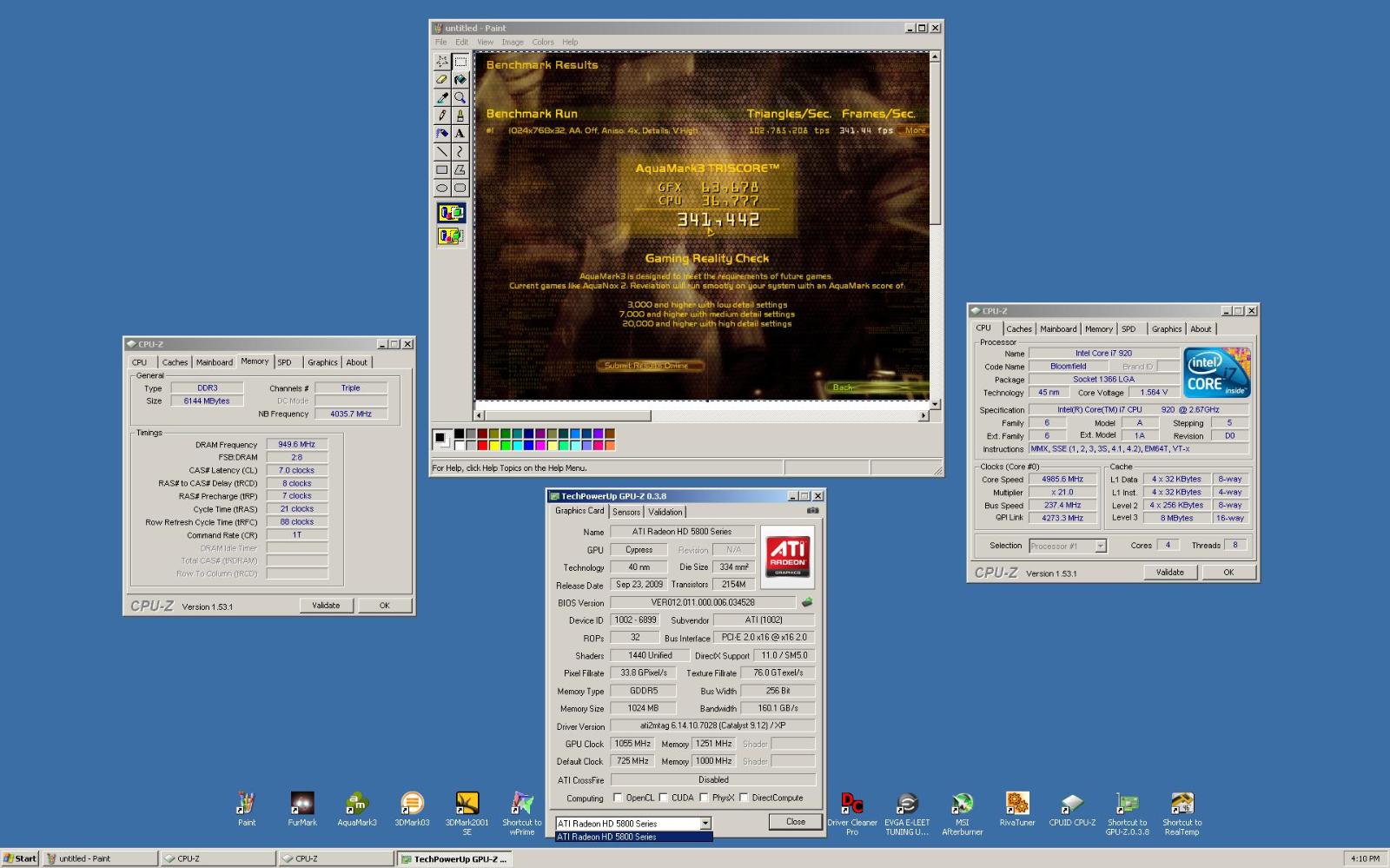
Task: Select the Line tool in Paint
Action: point(442,152)
